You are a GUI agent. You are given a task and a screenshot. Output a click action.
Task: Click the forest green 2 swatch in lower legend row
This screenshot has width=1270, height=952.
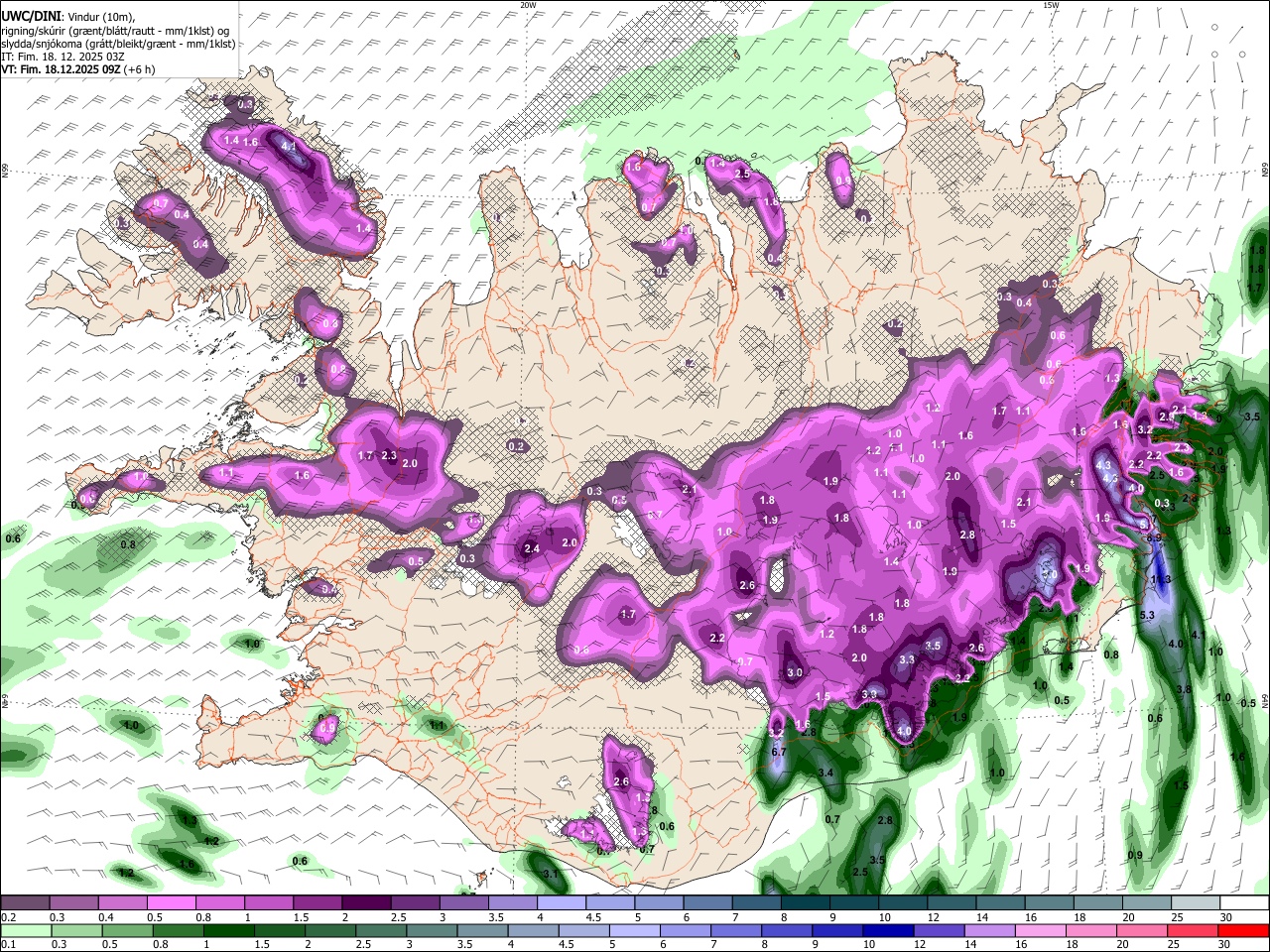click(x=330, y=930)
